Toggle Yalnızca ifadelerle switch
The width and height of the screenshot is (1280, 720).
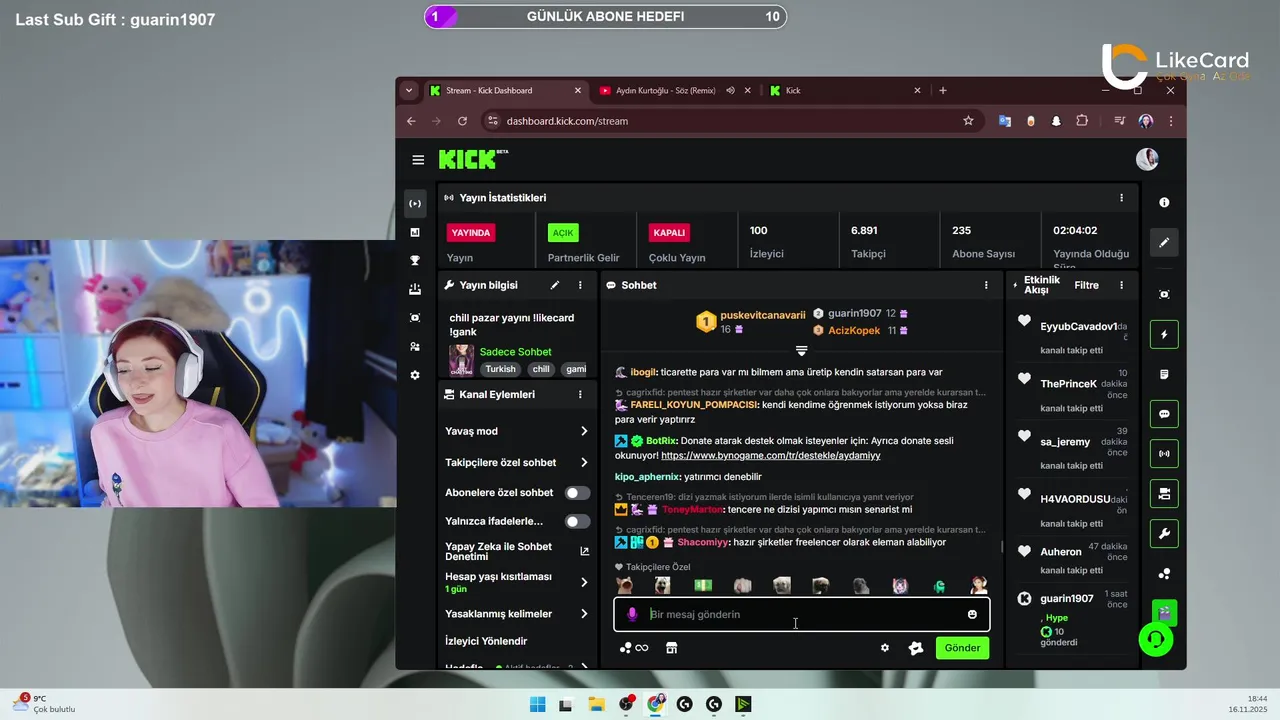tap(577, 521)
